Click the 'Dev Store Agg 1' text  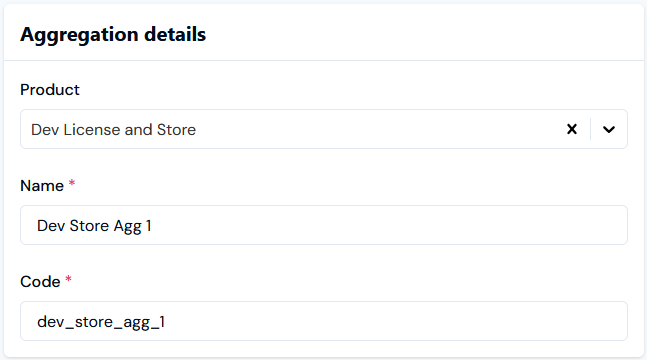[94, 226]
